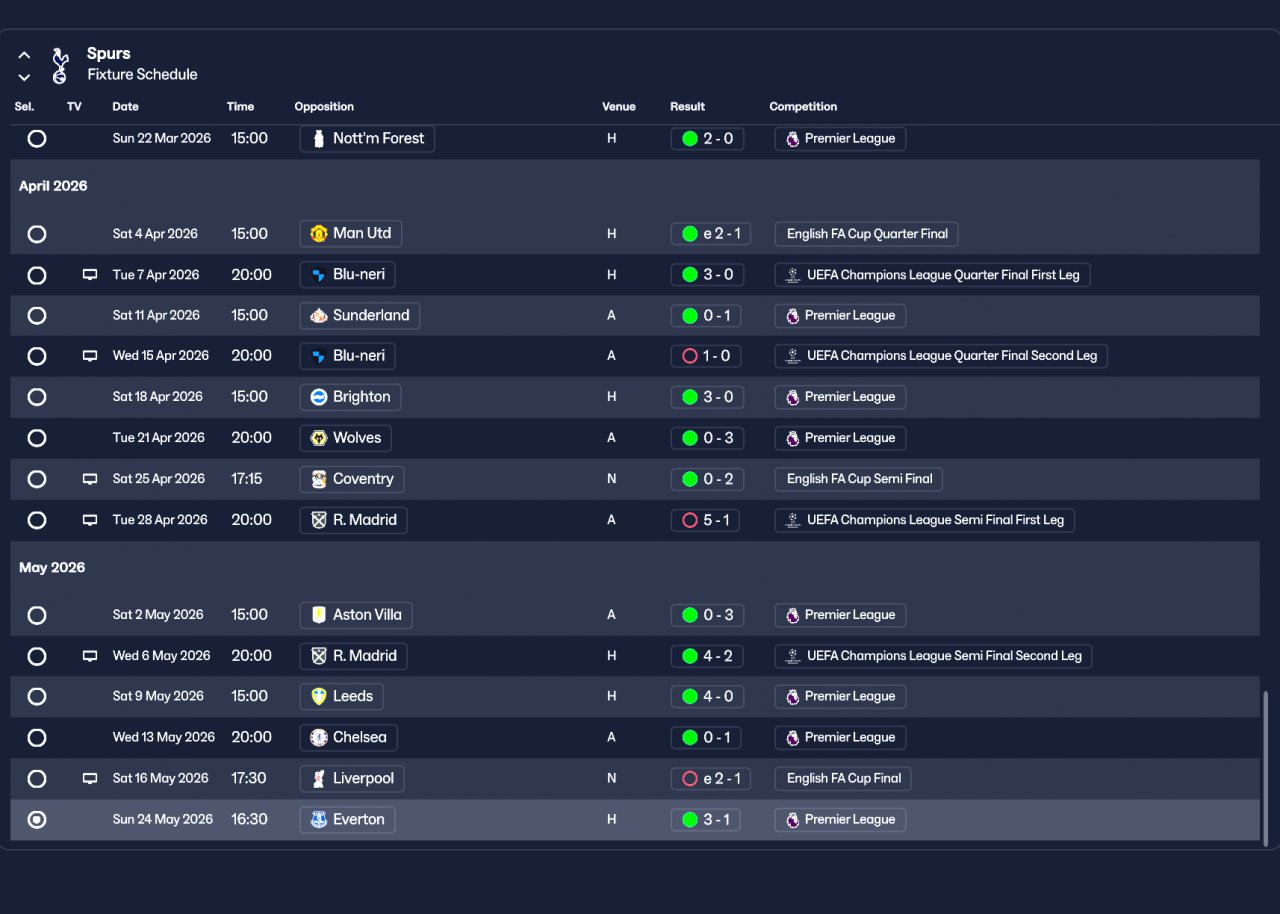Click the Wolves club badge icon
Viewport: 1280px width, 914px height.
319,438
